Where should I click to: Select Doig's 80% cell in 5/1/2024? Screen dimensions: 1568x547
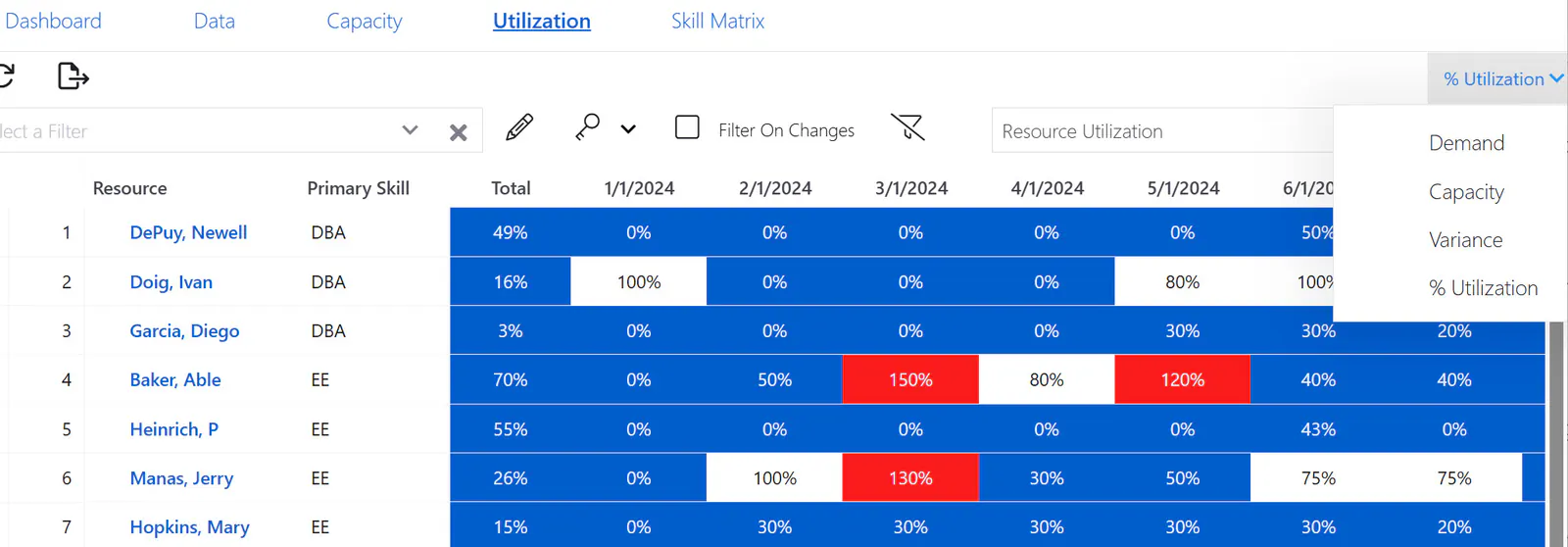(x=1182, y=281)
